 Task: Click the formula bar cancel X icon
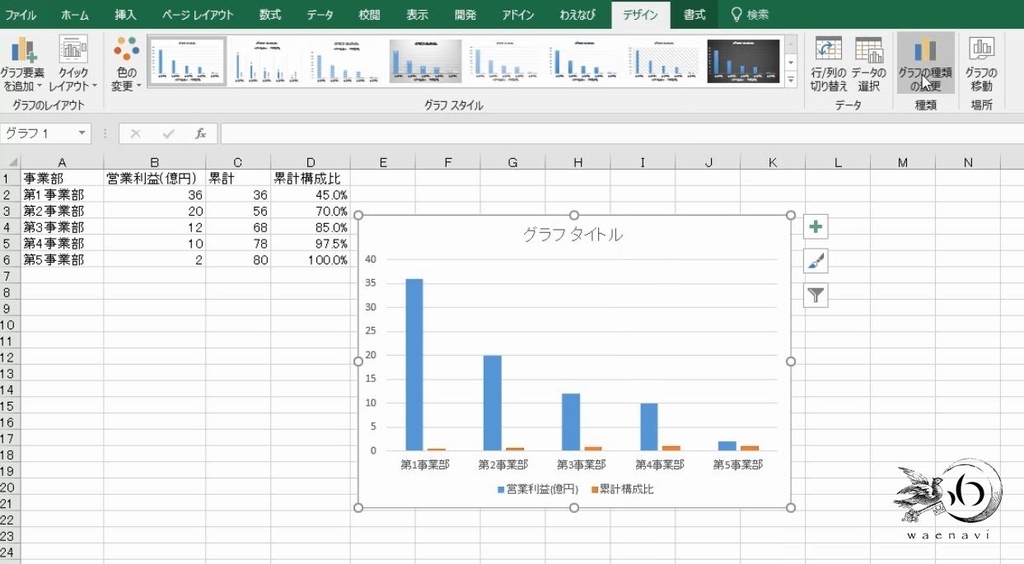coord(135,134)
